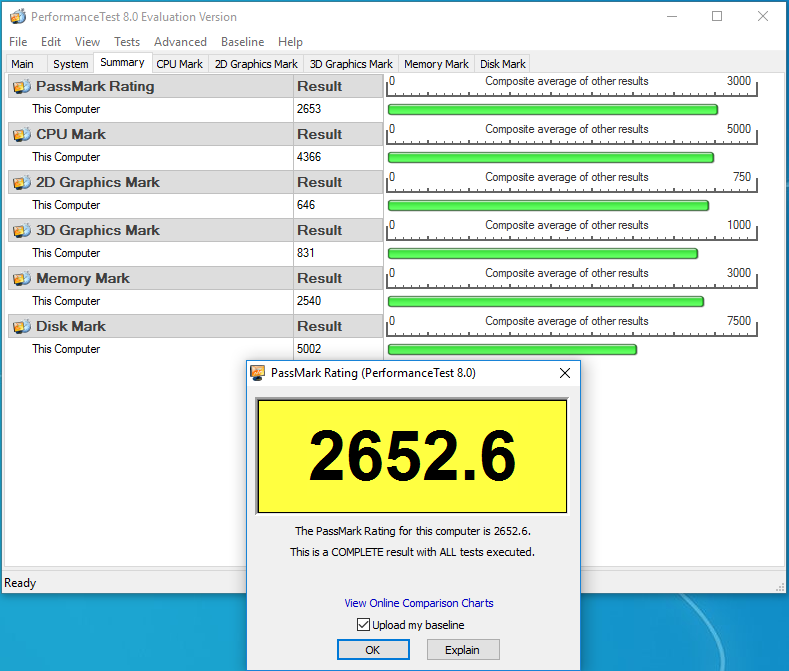Select the 2D Graphics Mark header label
This screenshot has width=789, height=671.
click(x=98, y=182)
